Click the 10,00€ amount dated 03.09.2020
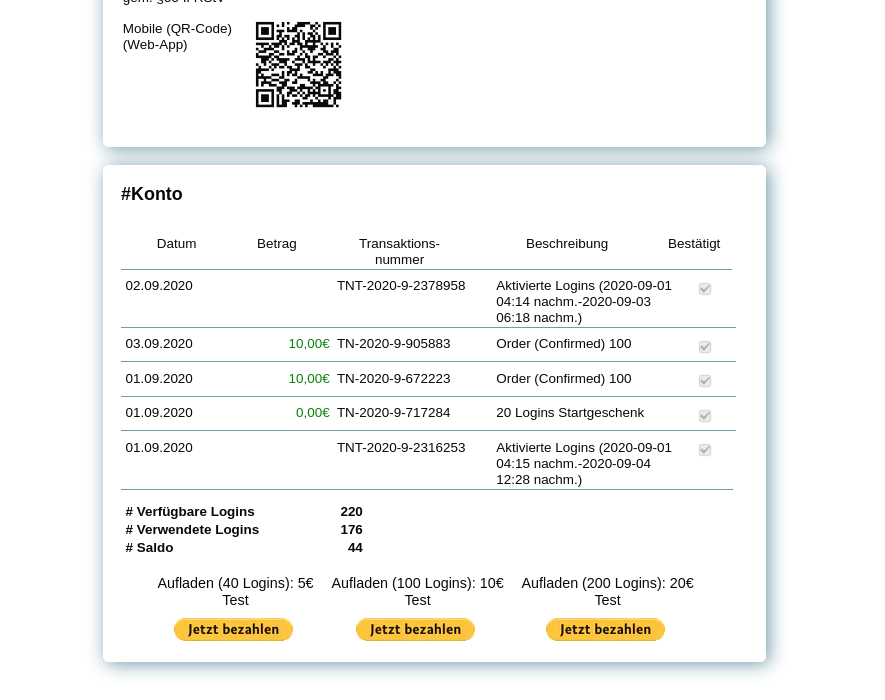Image resolution: width=885 pixels, height=700 pixels. tap(308, 344)
